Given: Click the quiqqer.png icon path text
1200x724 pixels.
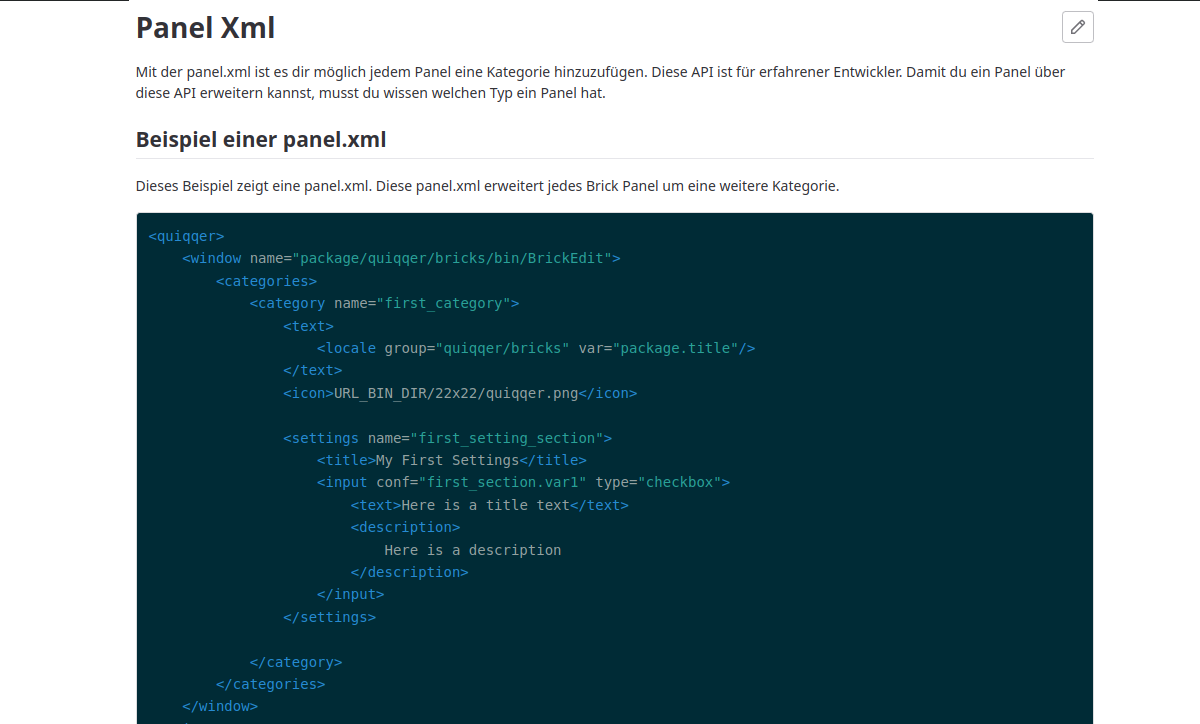Looking at the screenshot, I should 456,393.
